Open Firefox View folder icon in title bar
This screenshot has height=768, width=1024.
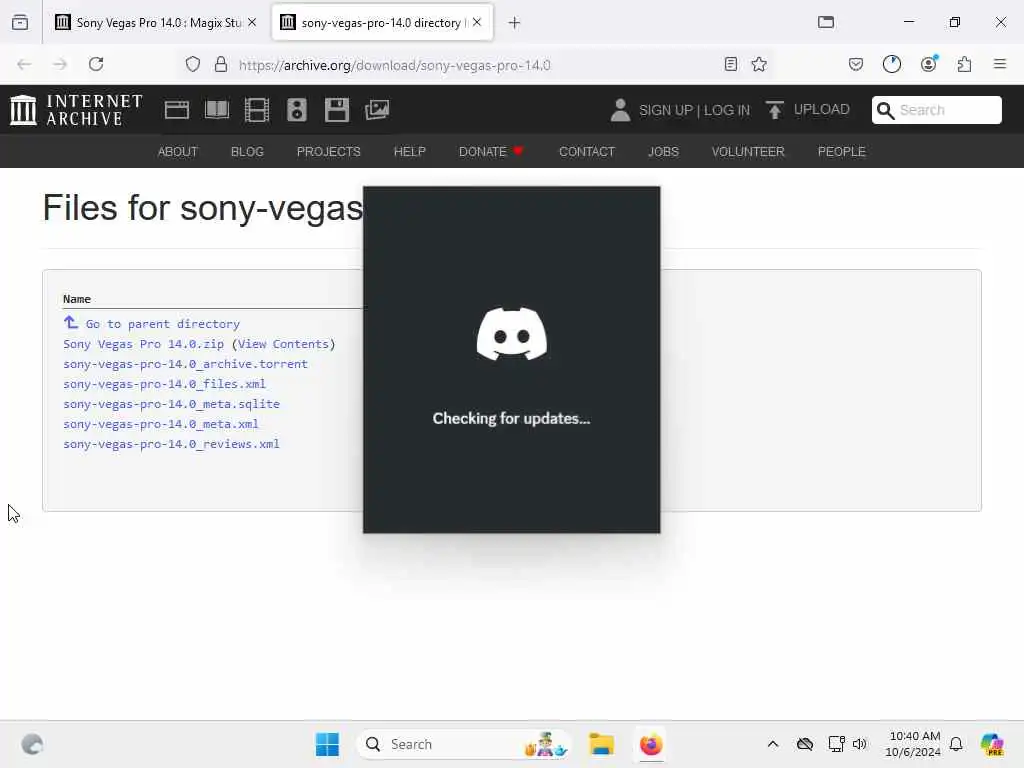point(826,22)
